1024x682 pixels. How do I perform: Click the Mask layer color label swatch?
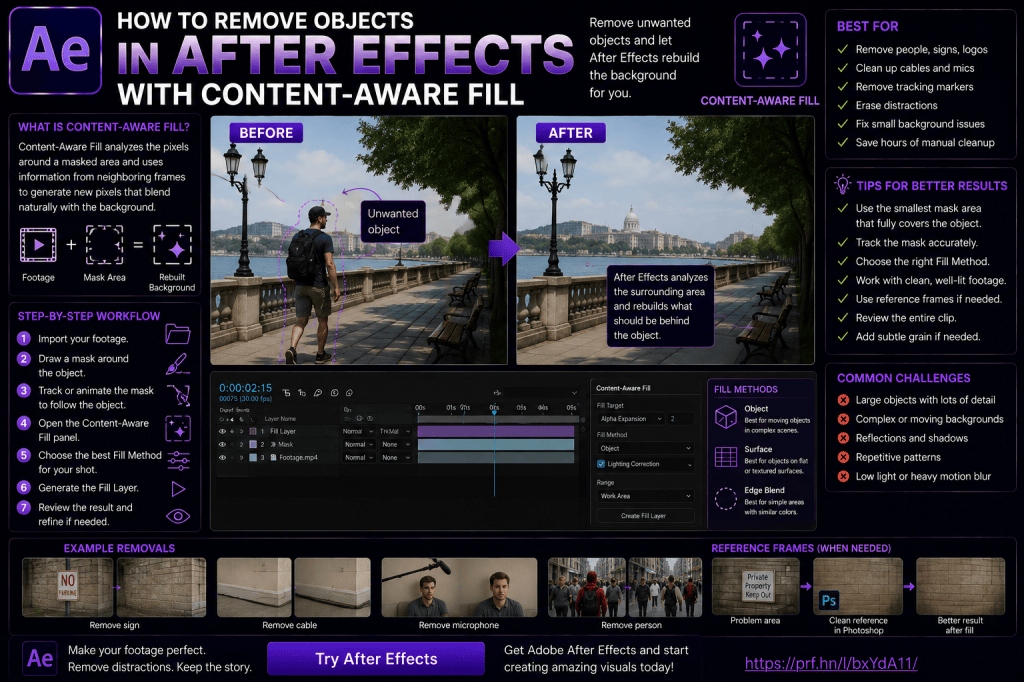click(x=253, y=444)
